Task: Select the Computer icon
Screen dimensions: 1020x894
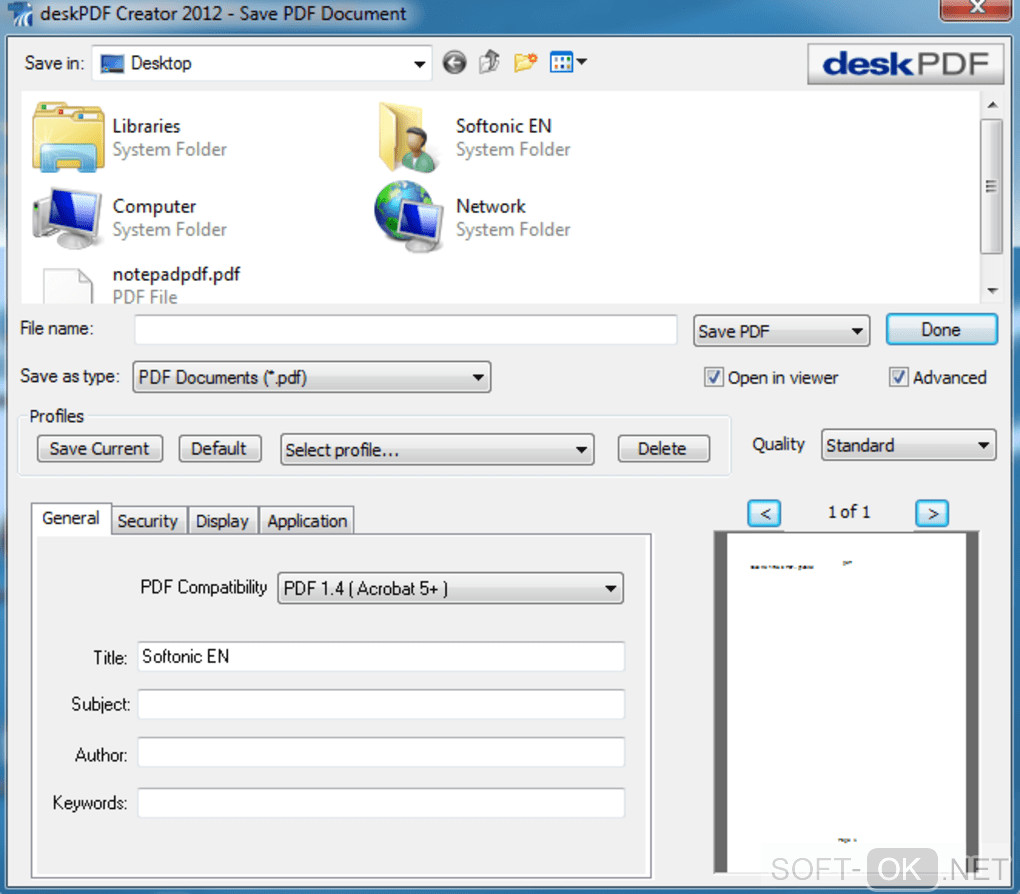Action: tap(67, 218)
